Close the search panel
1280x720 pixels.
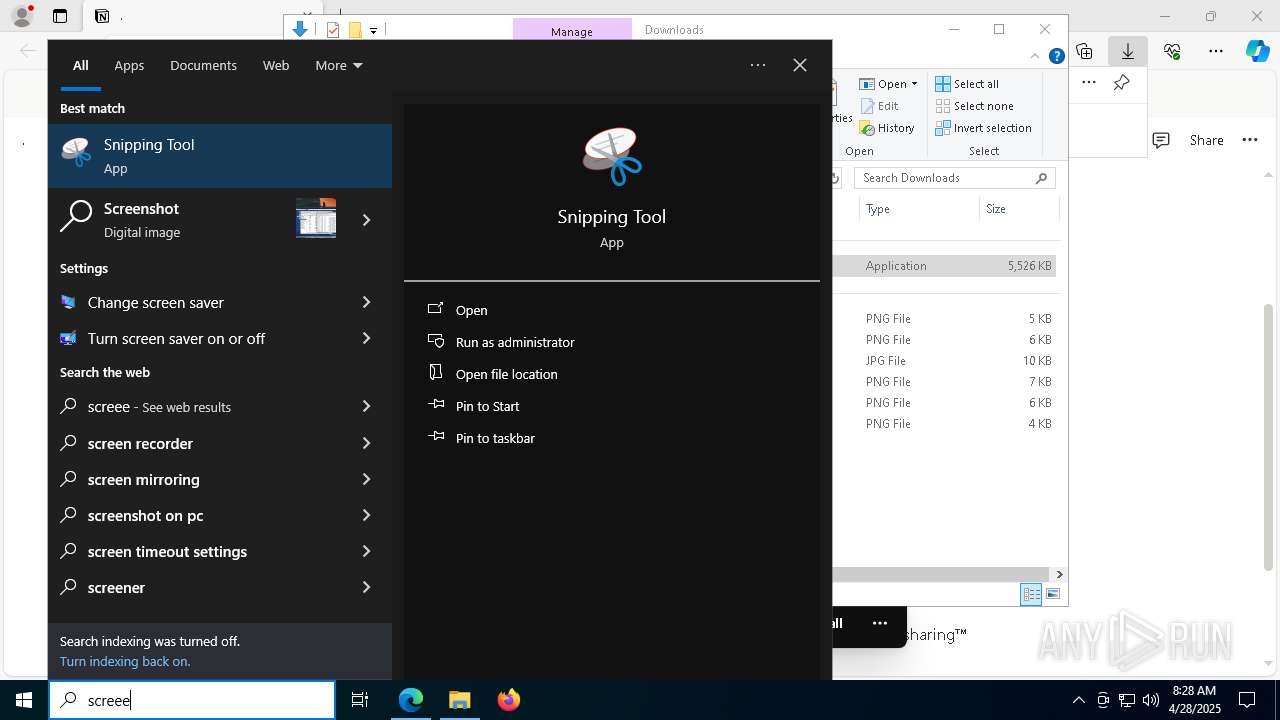coord(800,65)
